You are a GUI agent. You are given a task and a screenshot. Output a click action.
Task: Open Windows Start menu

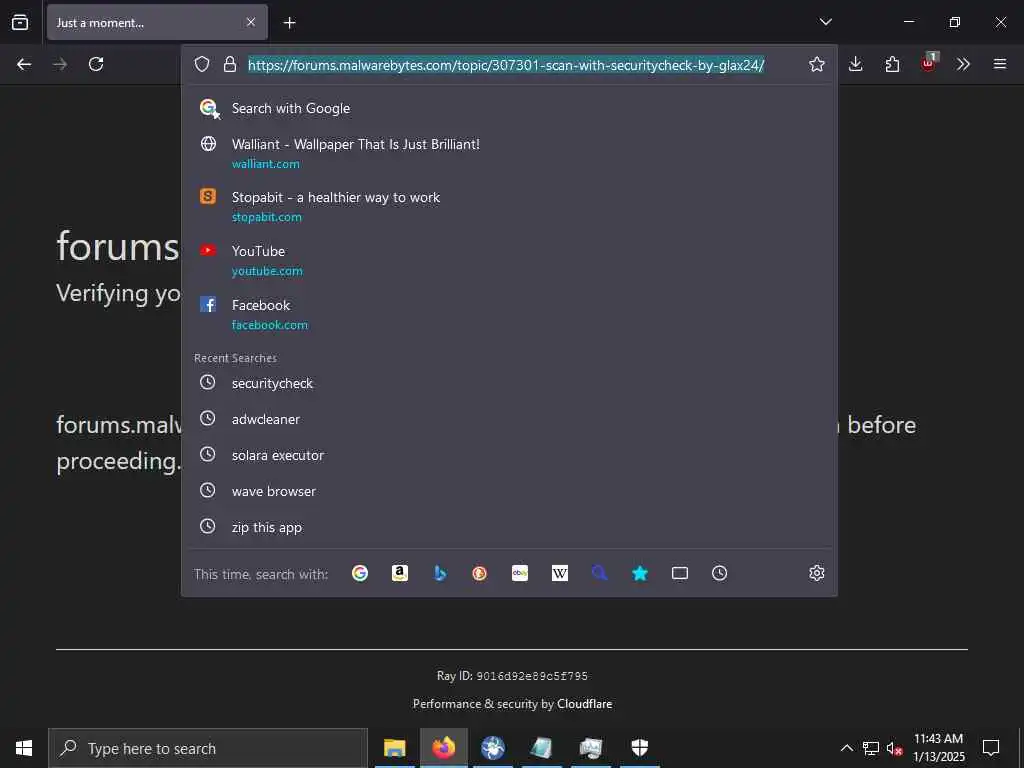(24, 748)
